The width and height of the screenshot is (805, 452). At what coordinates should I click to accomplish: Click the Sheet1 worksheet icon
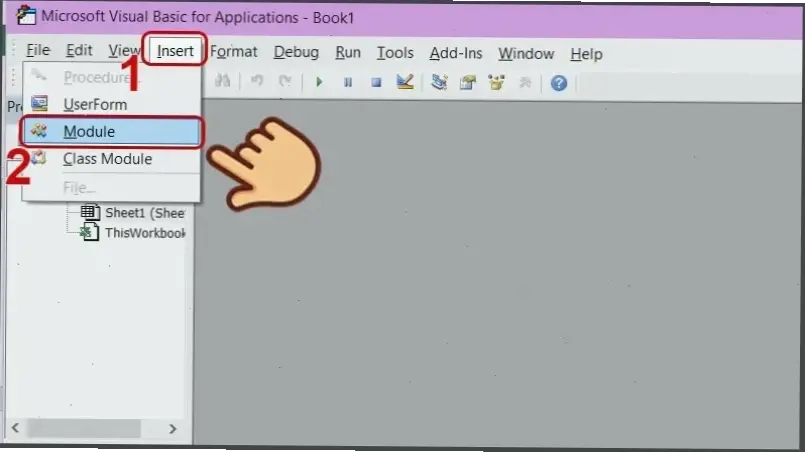pyautogui.click(x=90, y=212)
